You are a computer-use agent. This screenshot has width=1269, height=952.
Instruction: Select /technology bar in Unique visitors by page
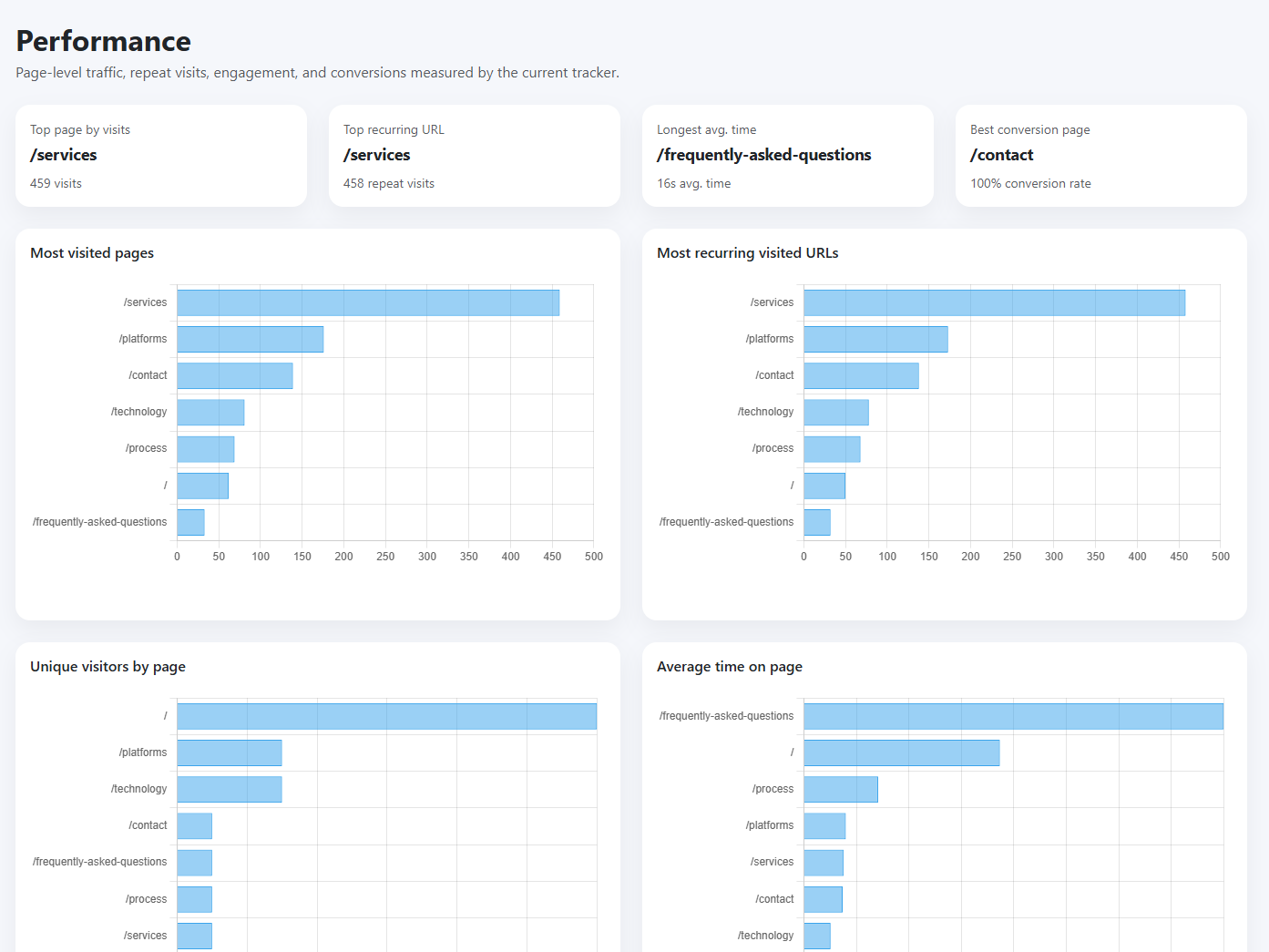230,789
